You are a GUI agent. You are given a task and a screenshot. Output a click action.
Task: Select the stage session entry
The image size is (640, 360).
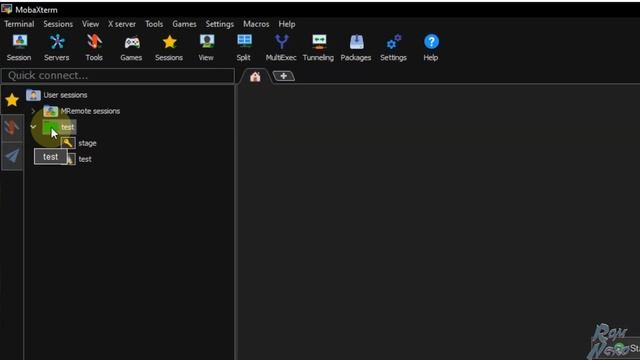pos(87,143)
